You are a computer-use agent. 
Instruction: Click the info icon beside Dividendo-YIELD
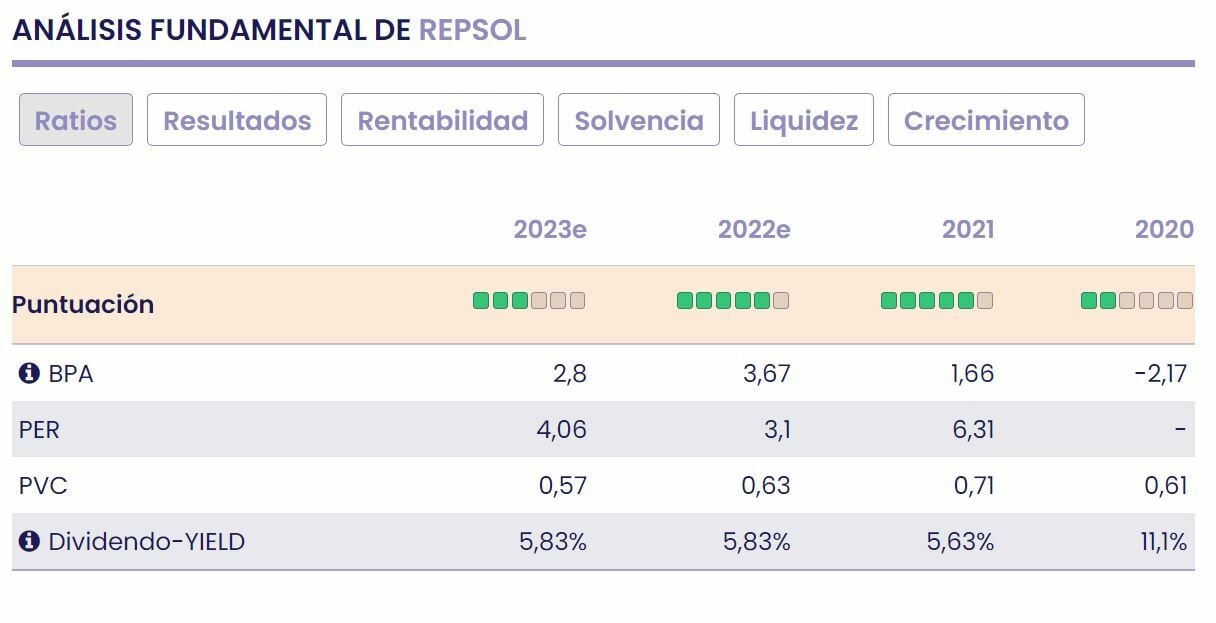(x=29, y=542)
